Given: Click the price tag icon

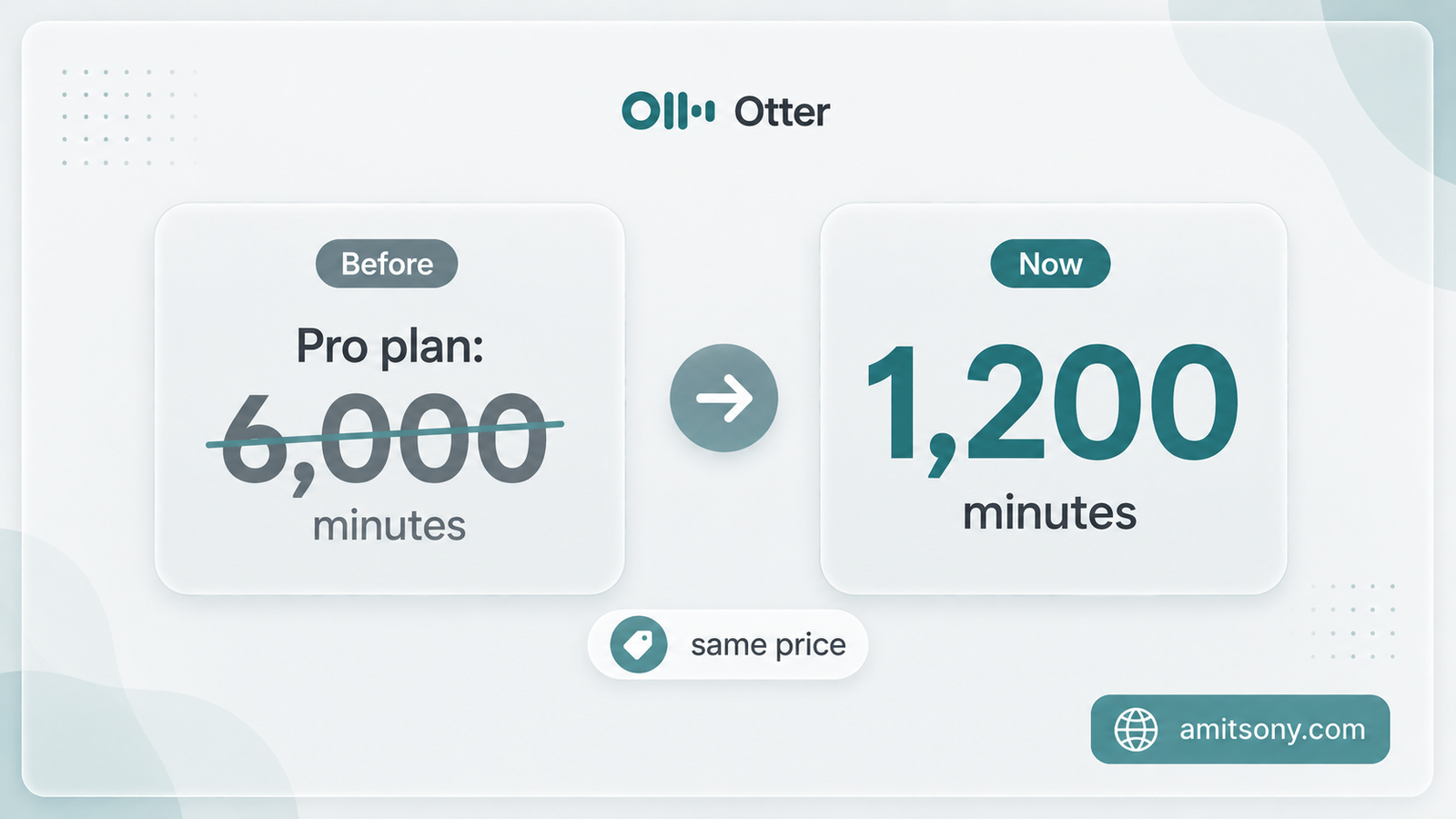Looking at the screenshot, I should 639,644.
